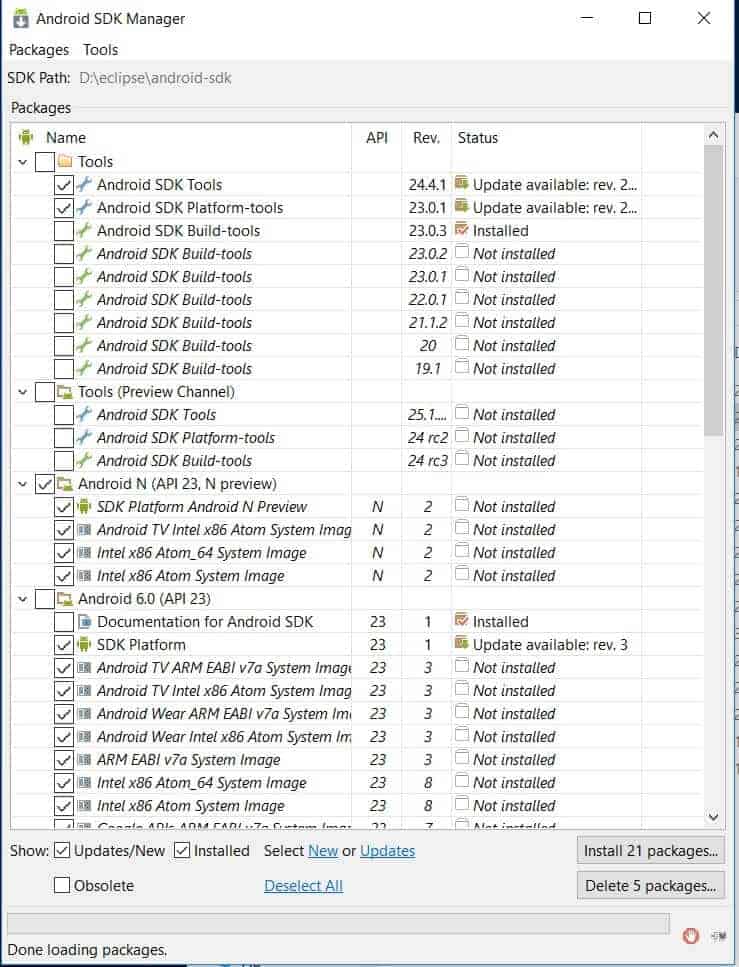
Task: Enable the Obsolete checkbox
Action: point(62,886)
